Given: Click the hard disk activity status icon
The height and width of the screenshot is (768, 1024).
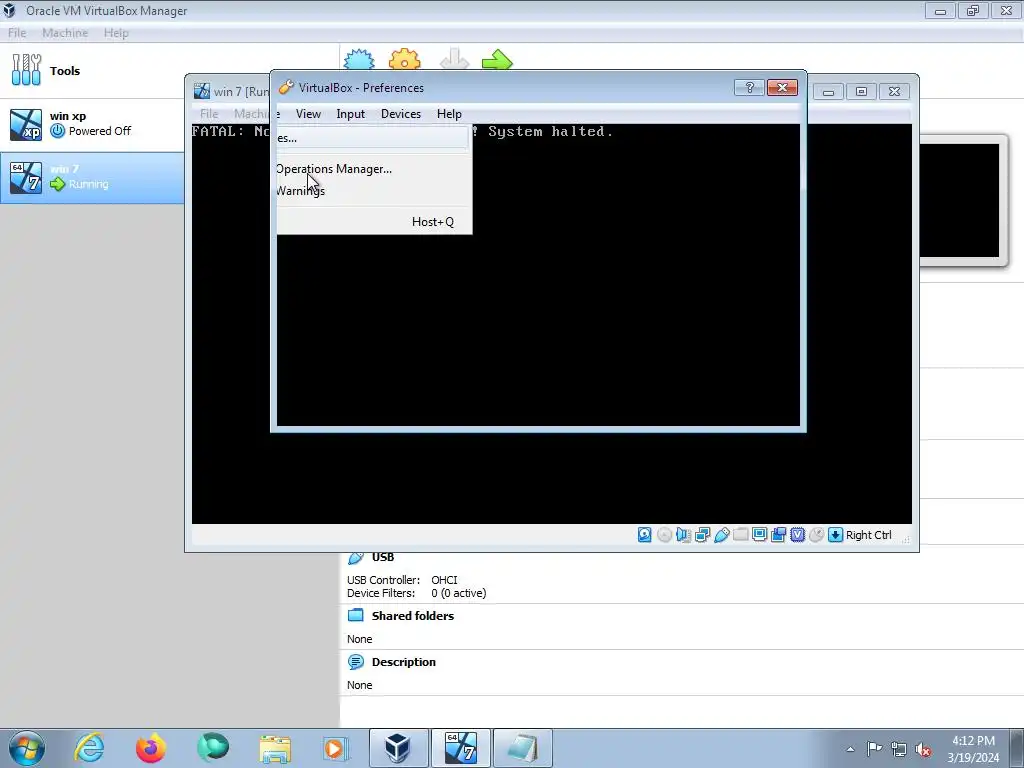Looking at the screenshot, I should pos(645,535).
